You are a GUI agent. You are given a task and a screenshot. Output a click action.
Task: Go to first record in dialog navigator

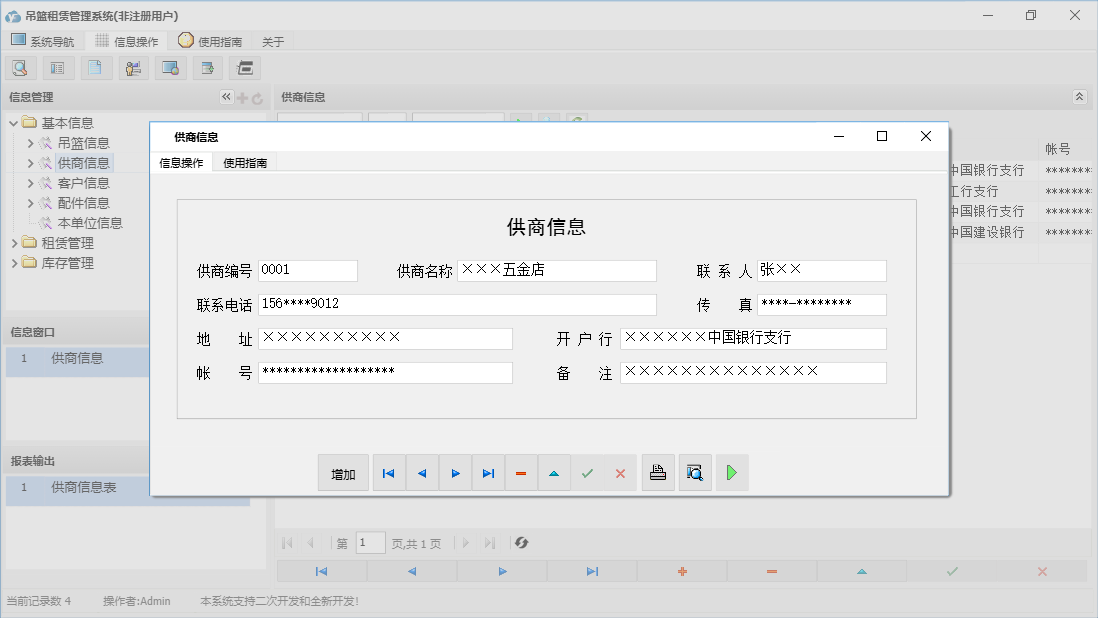[x=389, y=473]
